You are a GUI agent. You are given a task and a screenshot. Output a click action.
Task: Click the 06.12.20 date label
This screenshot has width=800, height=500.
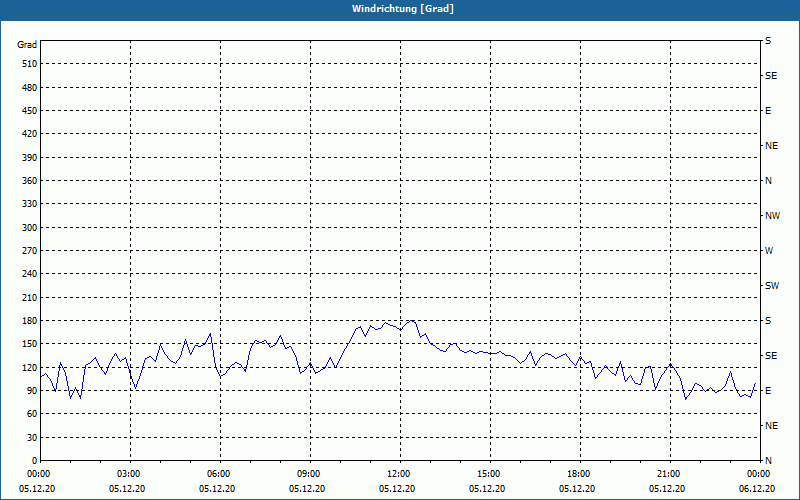757,489
